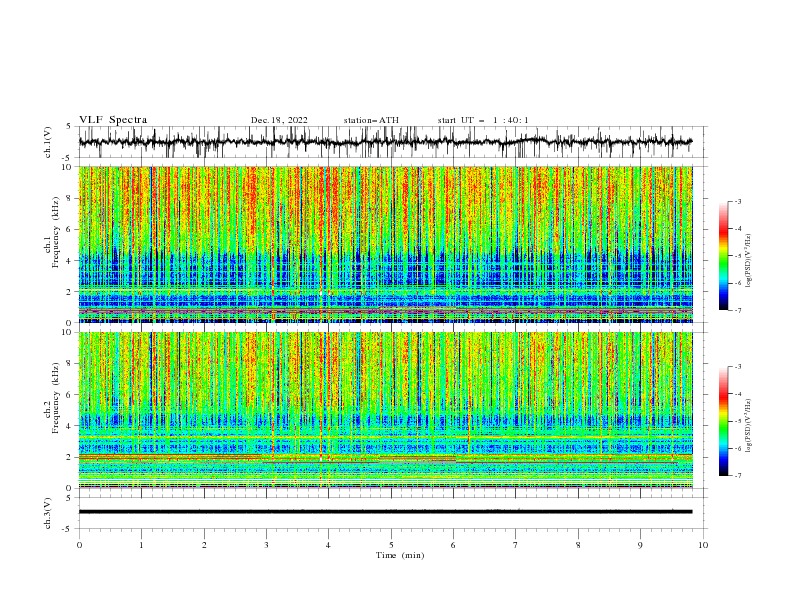The image size is (792, 612).
Task: Click the "Time (min)" axis label
Action: point(400,555)
